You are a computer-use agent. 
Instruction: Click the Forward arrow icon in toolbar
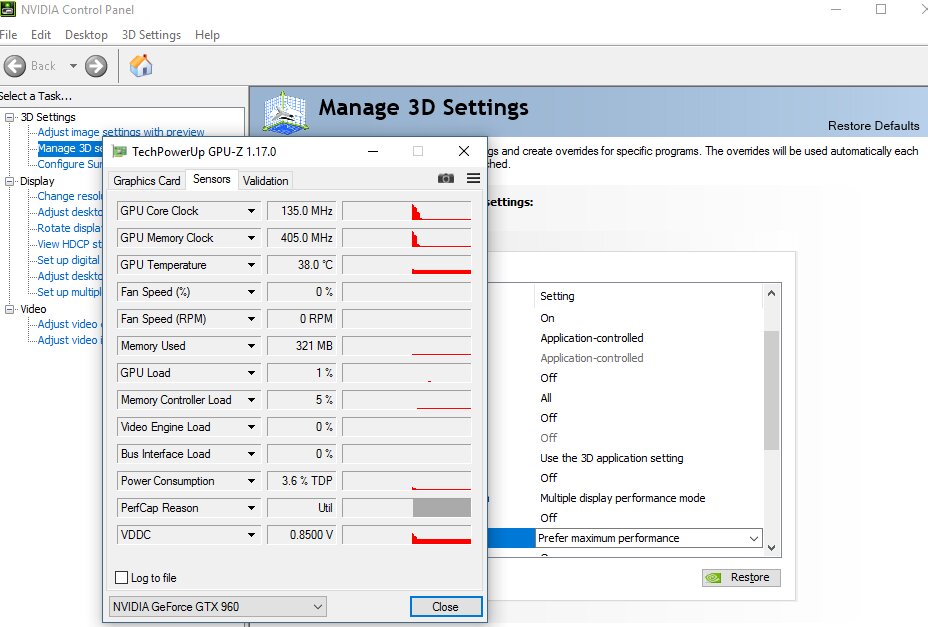[96, 66]
